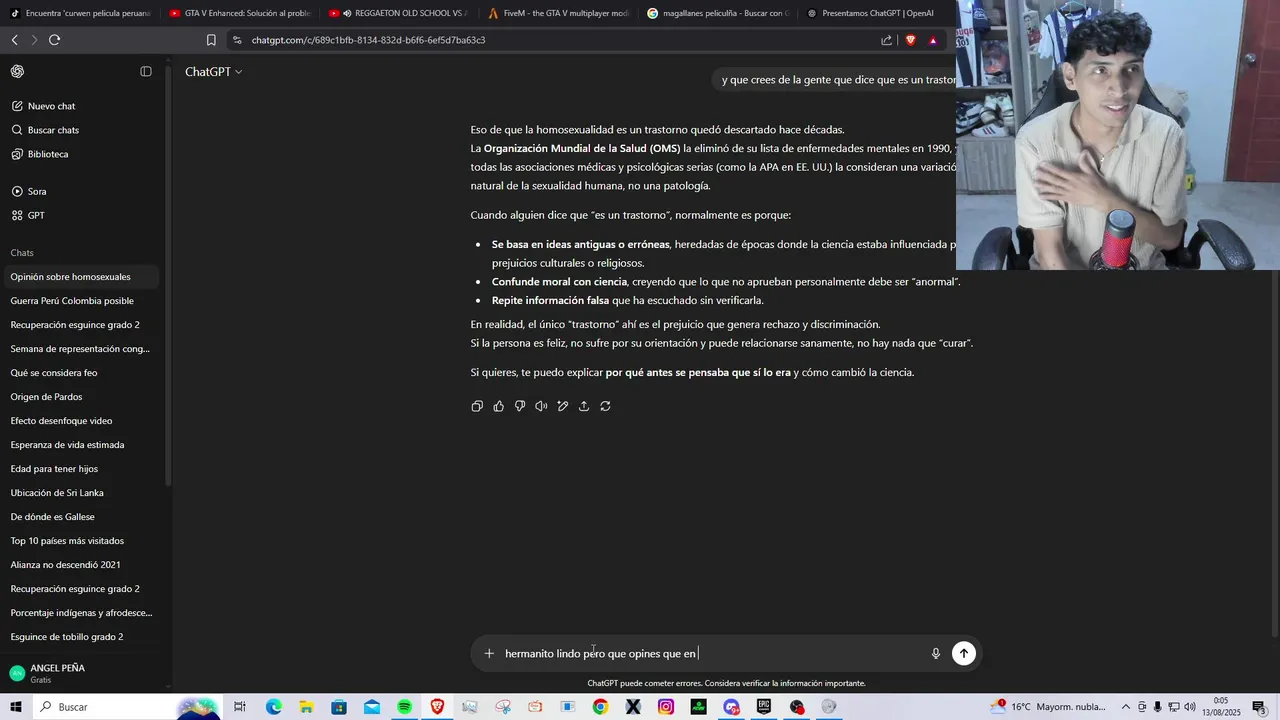Viewport: 1280px width, 720px height.
Task: Open chat 'Alianza no descendió 2021'
Action: 81,565
